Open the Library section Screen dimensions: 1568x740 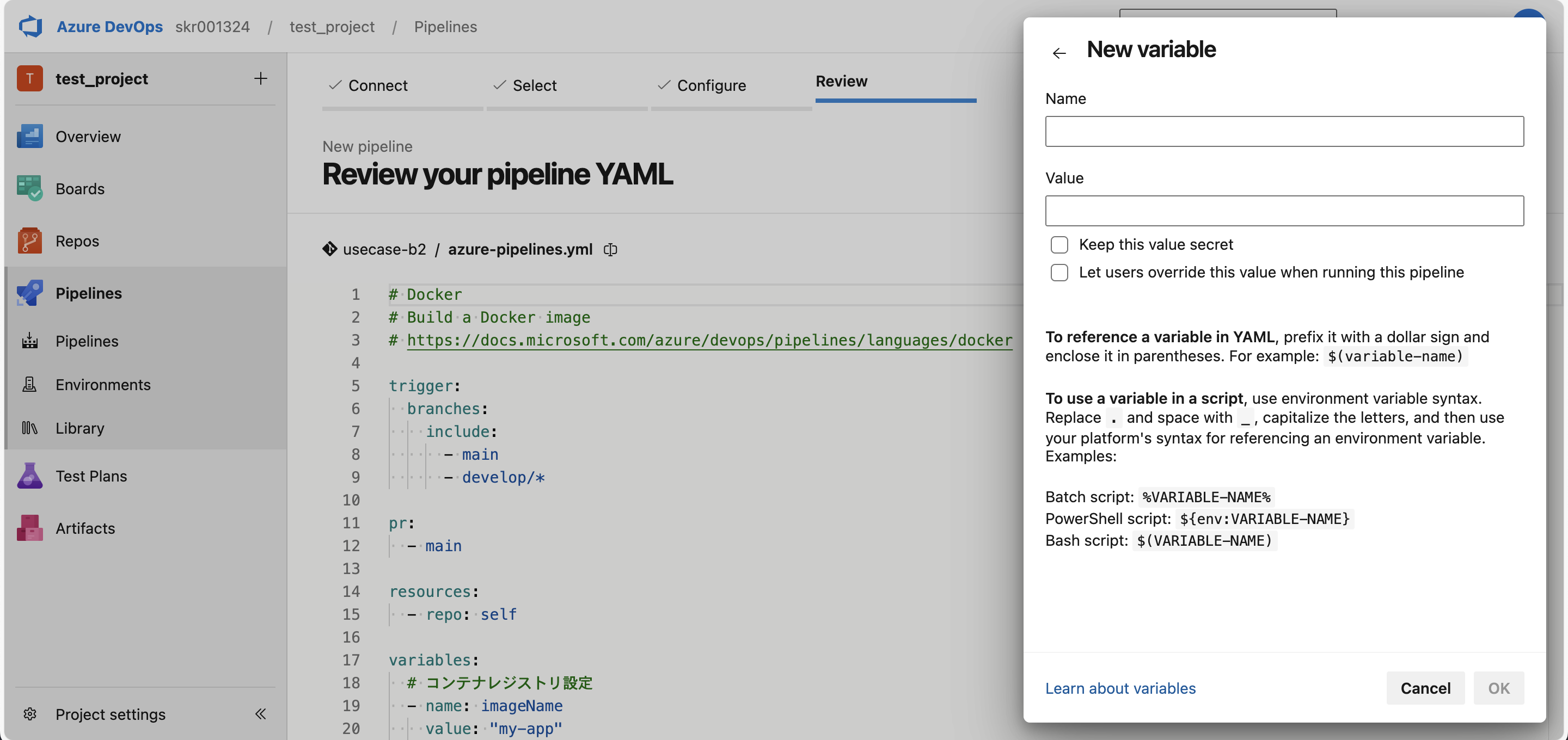(79, 428)
